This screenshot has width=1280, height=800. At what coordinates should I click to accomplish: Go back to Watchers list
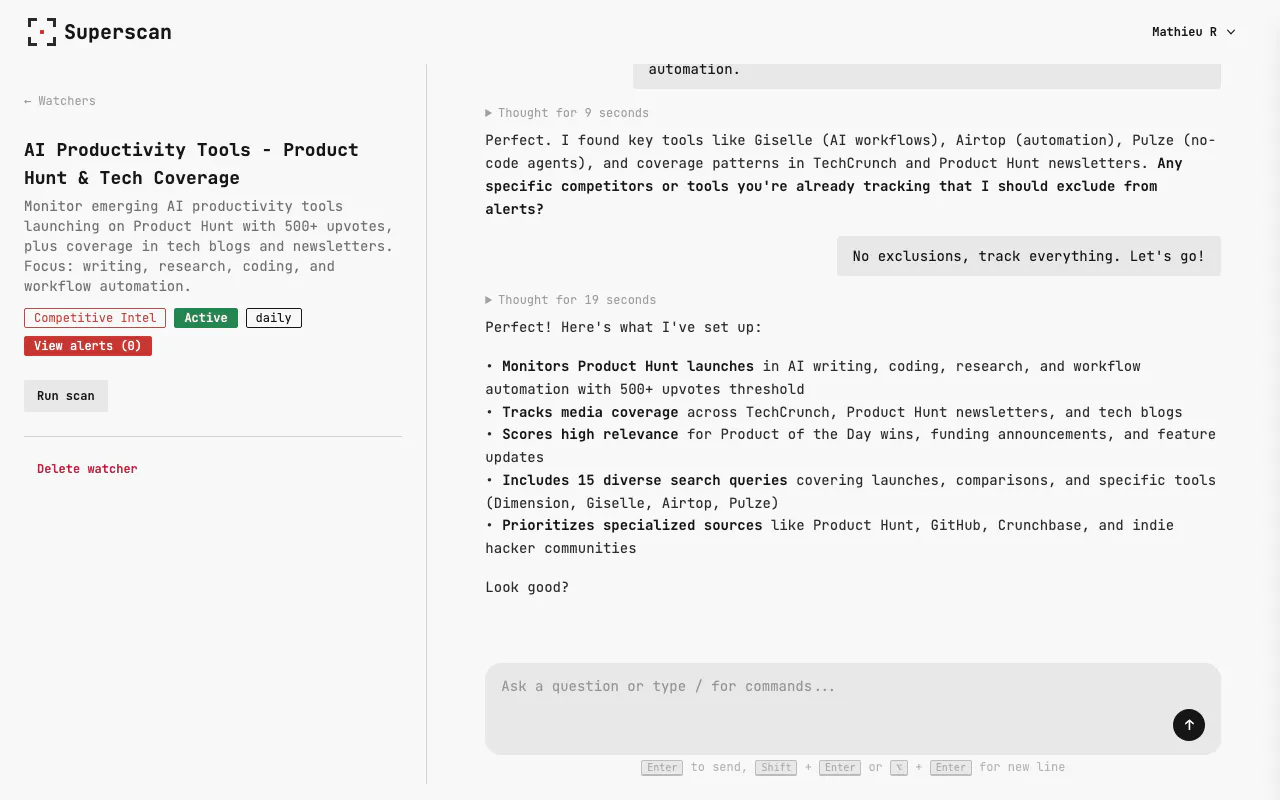pyautogui.click(x=60, y=101)
